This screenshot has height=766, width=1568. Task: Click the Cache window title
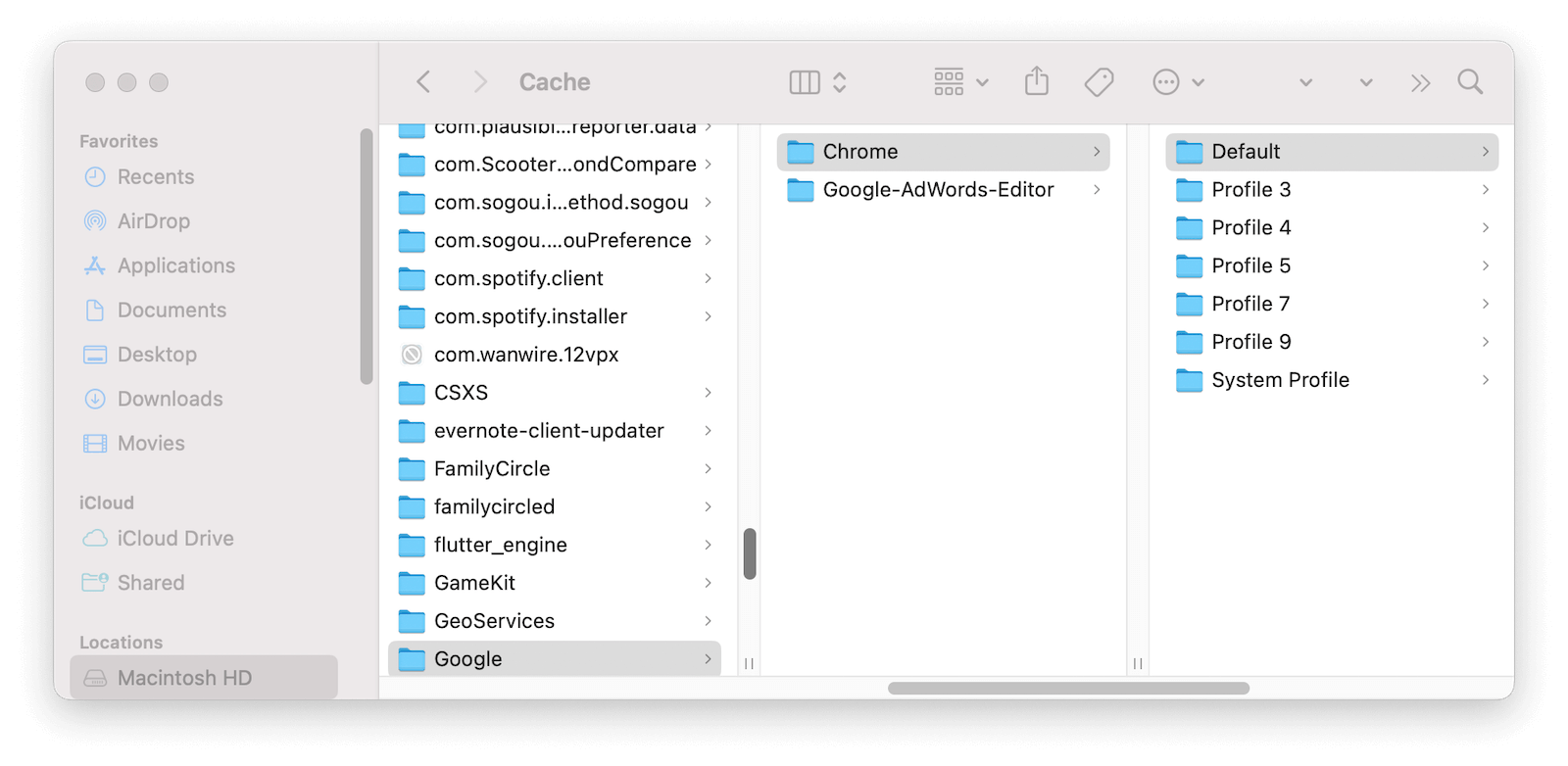click(555, 82)
